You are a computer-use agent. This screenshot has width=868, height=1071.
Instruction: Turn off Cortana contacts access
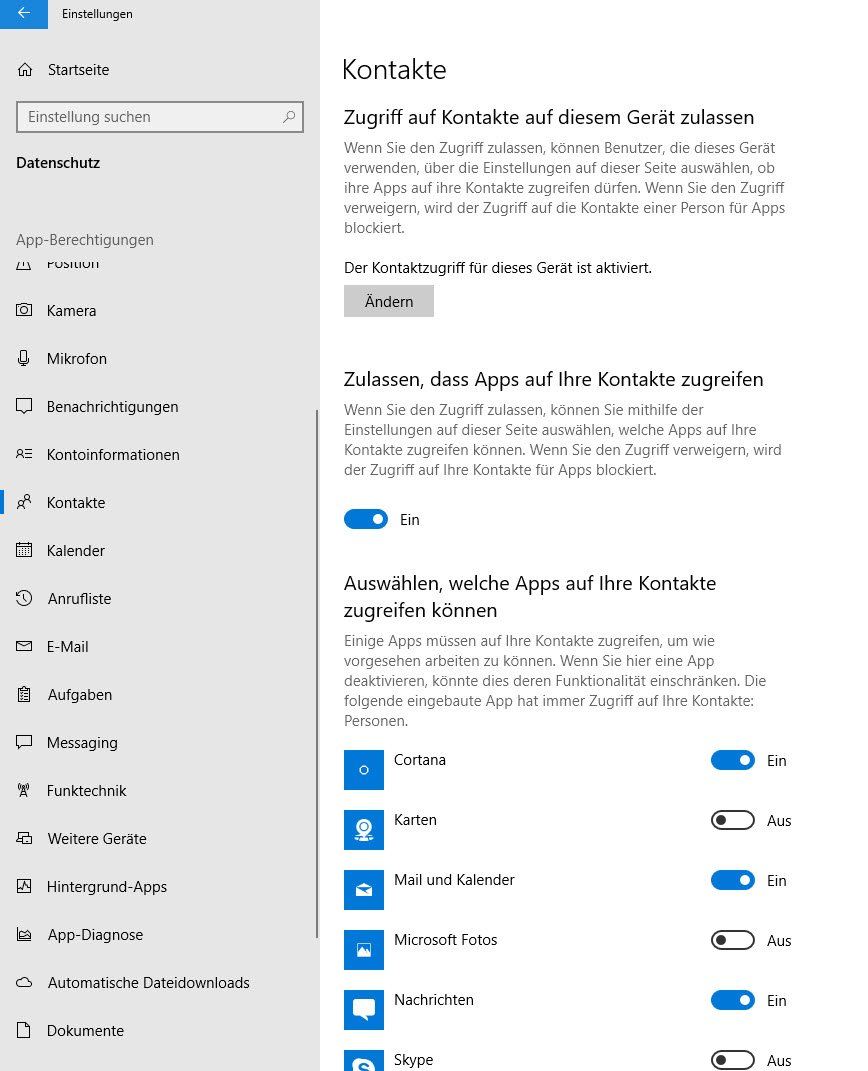pyautogui.click(x=733, y=761)
